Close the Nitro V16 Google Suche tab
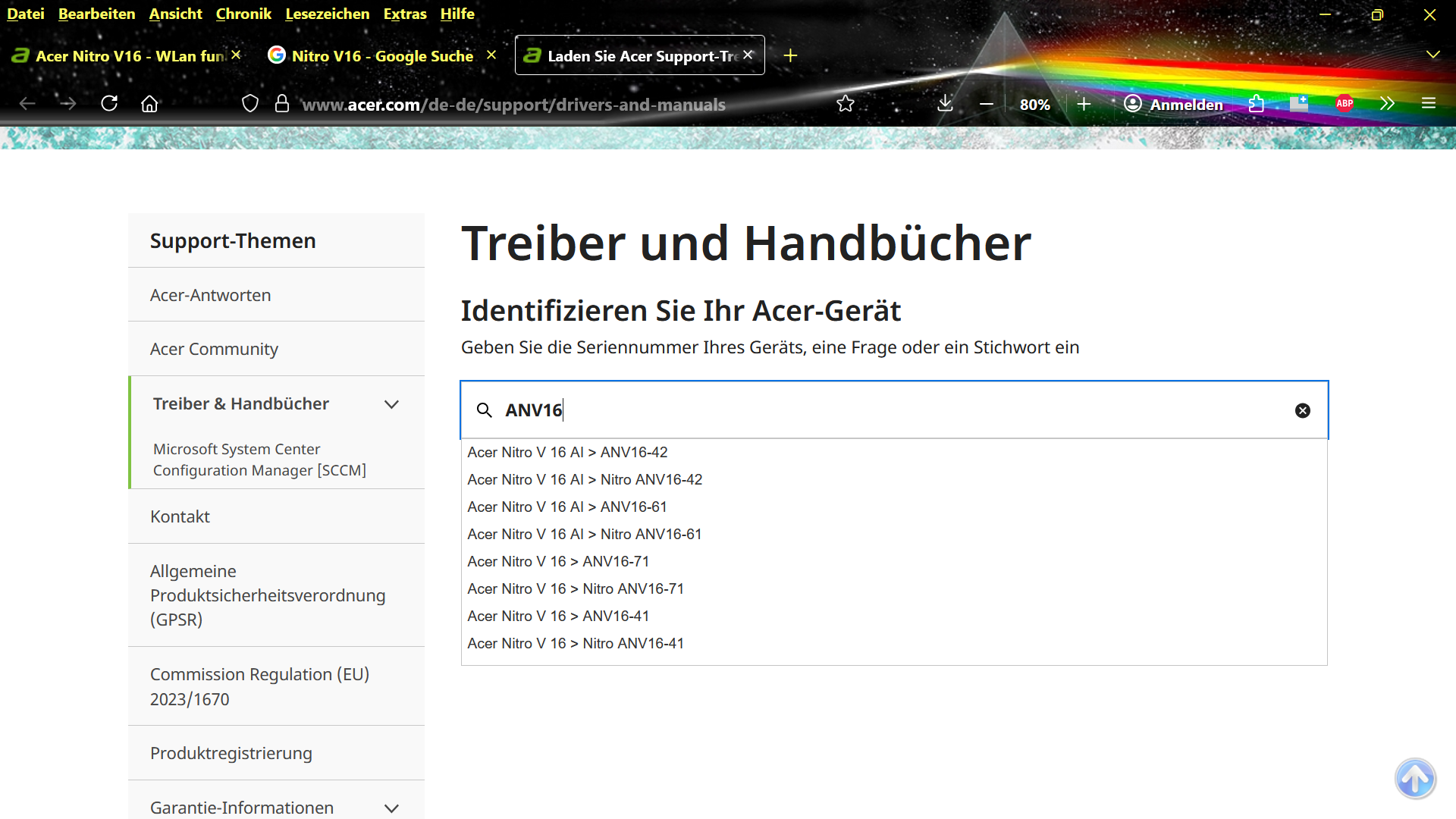Viewport: 1456px width, 819px height. 491,55
